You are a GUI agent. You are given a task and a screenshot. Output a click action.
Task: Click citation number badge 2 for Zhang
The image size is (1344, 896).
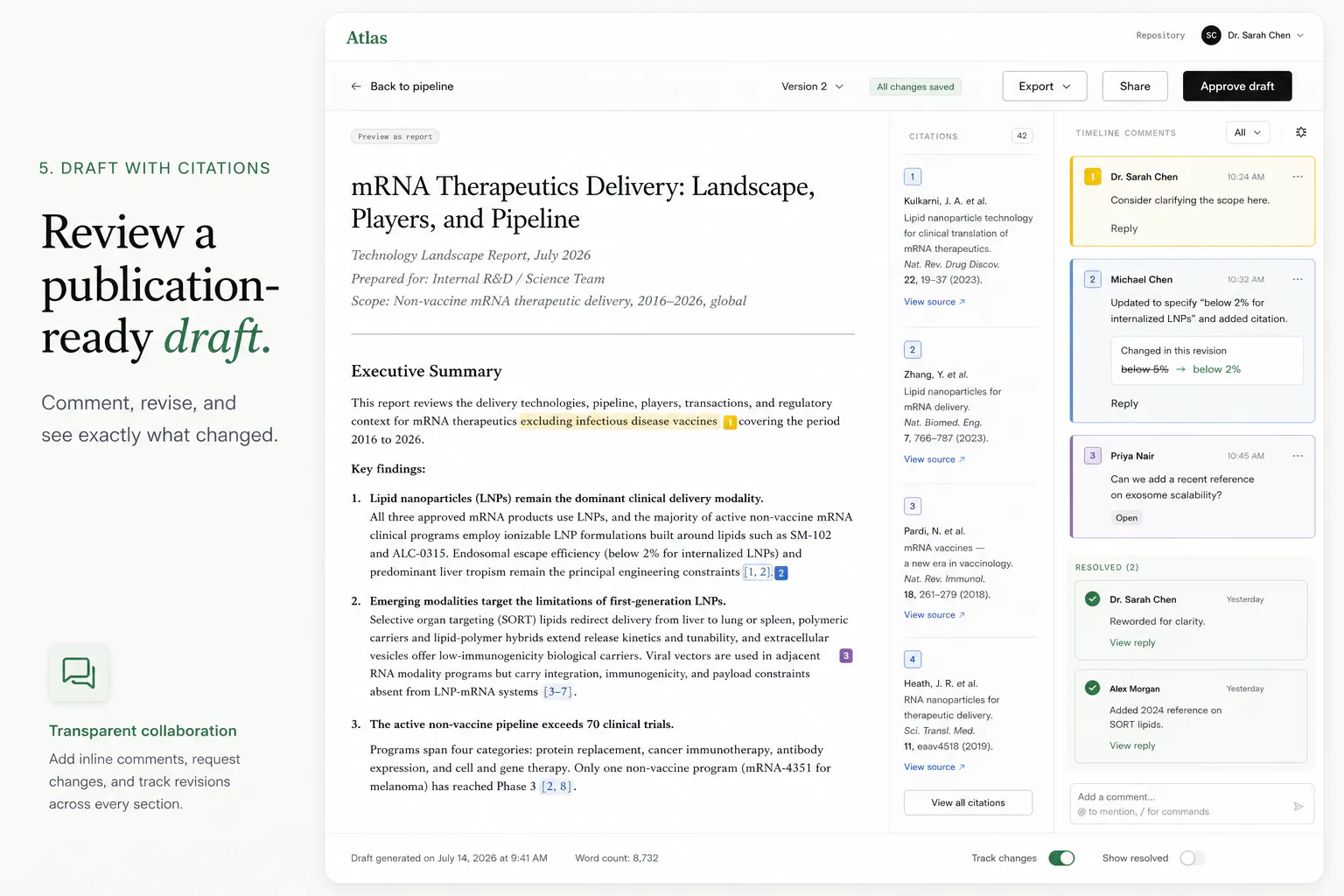click(x=913, y=350)
